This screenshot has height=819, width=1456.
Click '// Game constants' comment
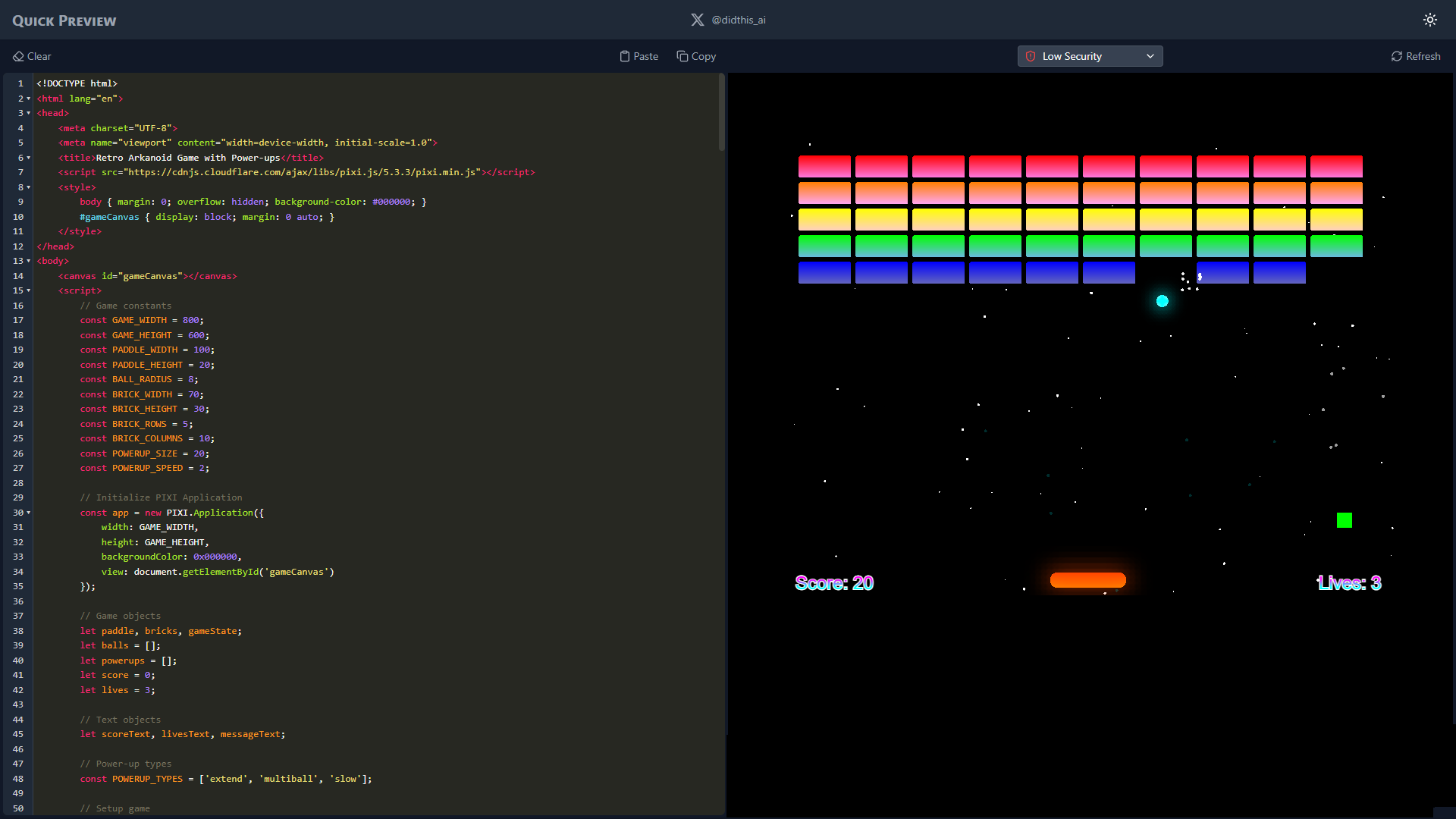pyautogui.click(x=126, y=306)
